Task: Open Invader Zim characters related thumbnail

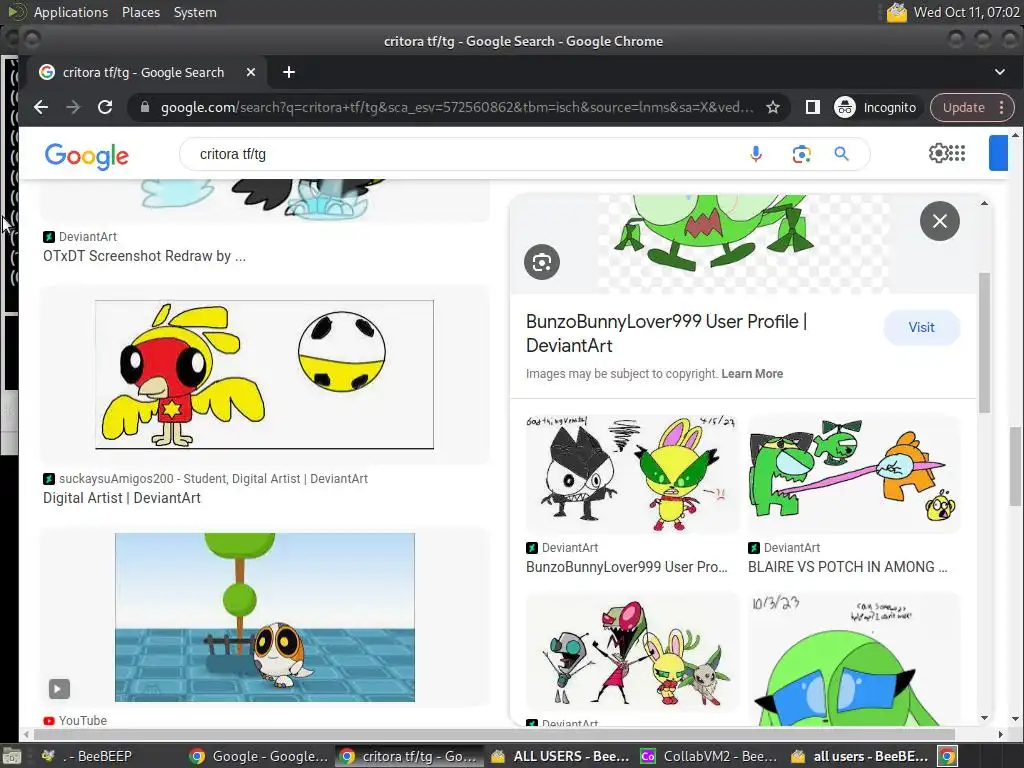Action: click(632, 652)
